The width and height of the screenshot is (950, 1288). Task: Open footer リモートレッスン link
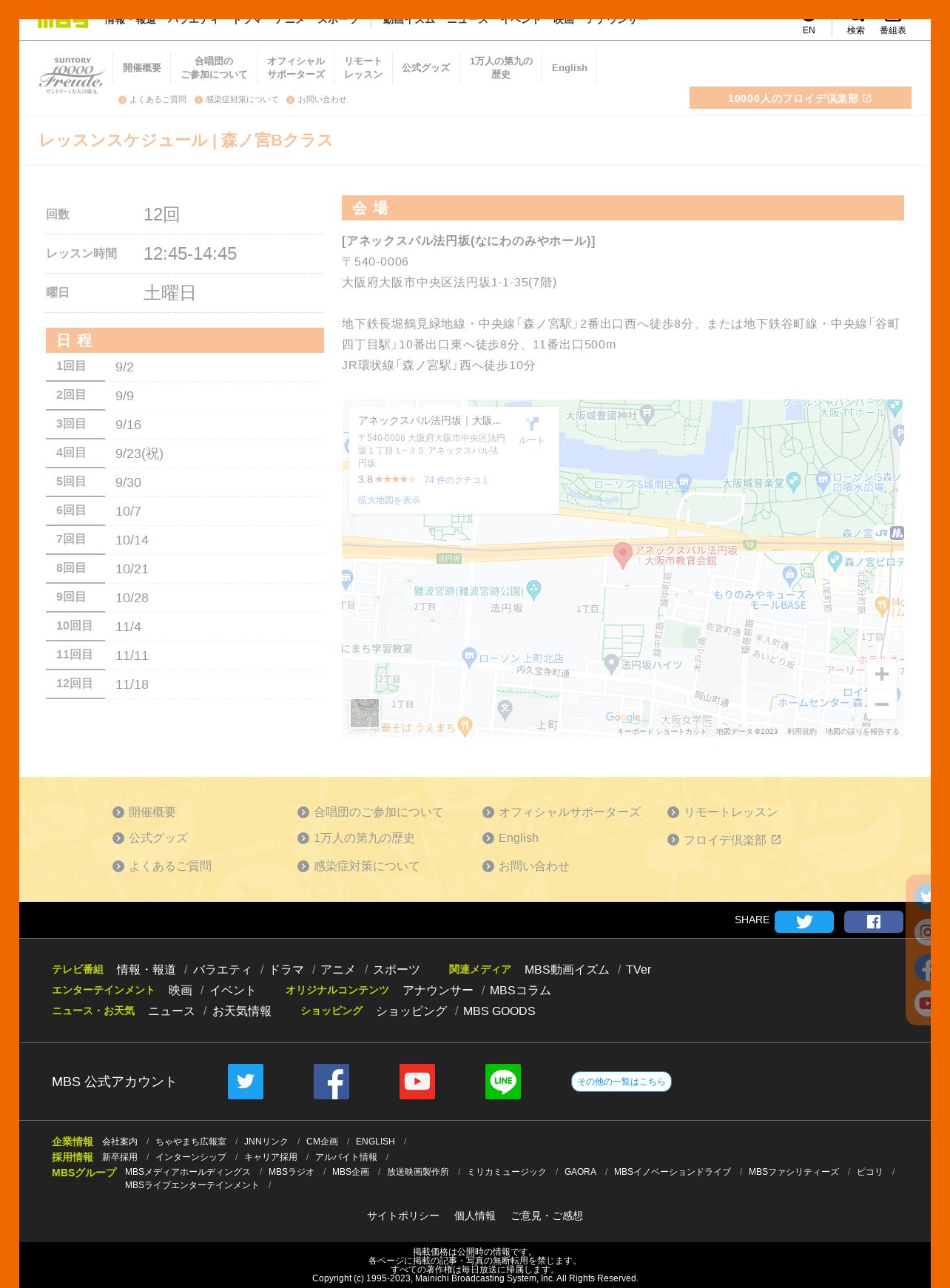pos(723,812)
